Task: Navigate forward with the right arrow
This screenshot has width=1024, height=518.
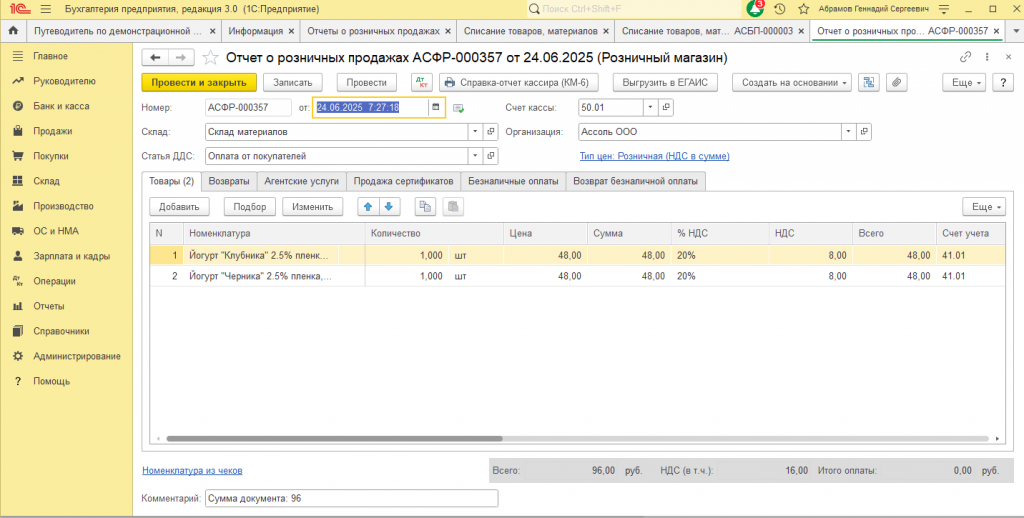Action: coord(181,57)
